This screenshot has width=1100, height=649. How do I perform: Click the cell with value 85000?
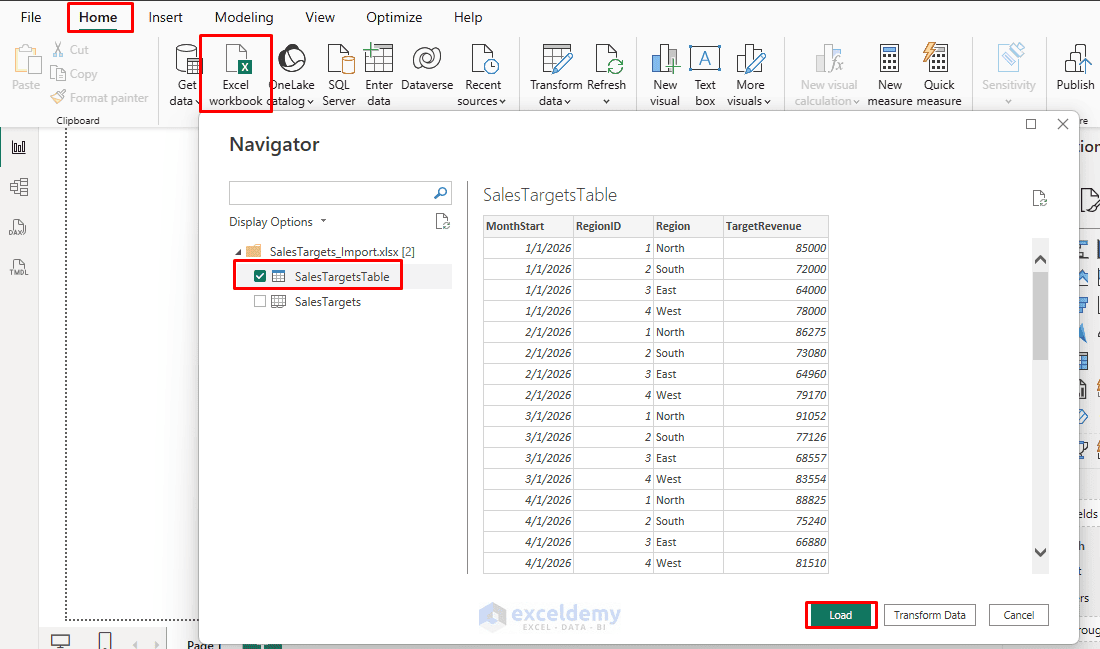click(776, 248)
